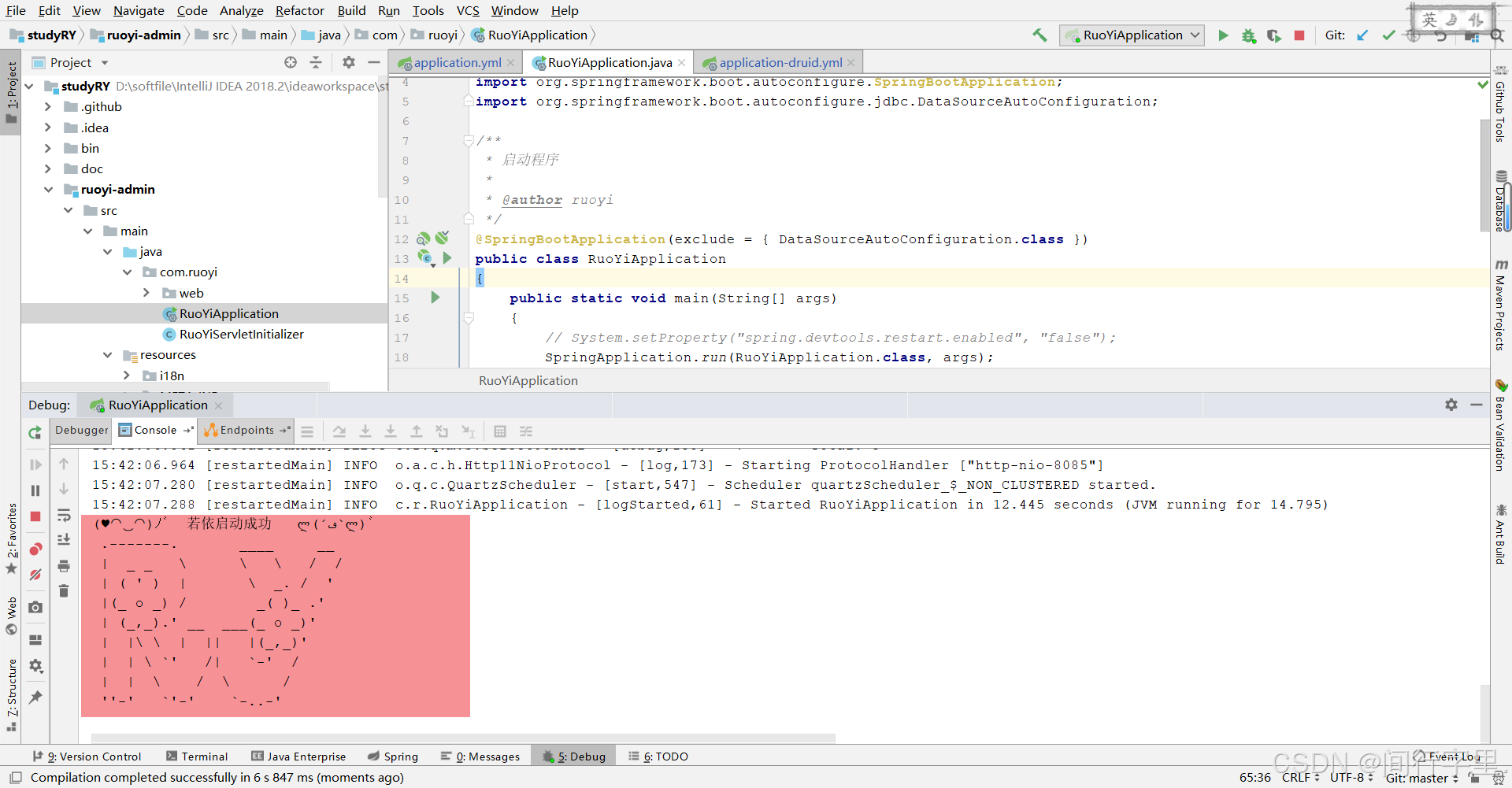This screenshot has height=788, width=1512.
Task: Open Search Everywhere magnifier icon
Action: (x=1497, y=35)
